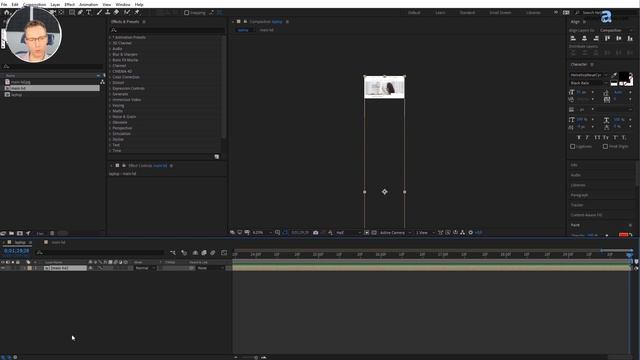Image resolution: width=640 pixels, height=360 pixels.
Task: Open the Window menu
Action: tap(123, 4)
